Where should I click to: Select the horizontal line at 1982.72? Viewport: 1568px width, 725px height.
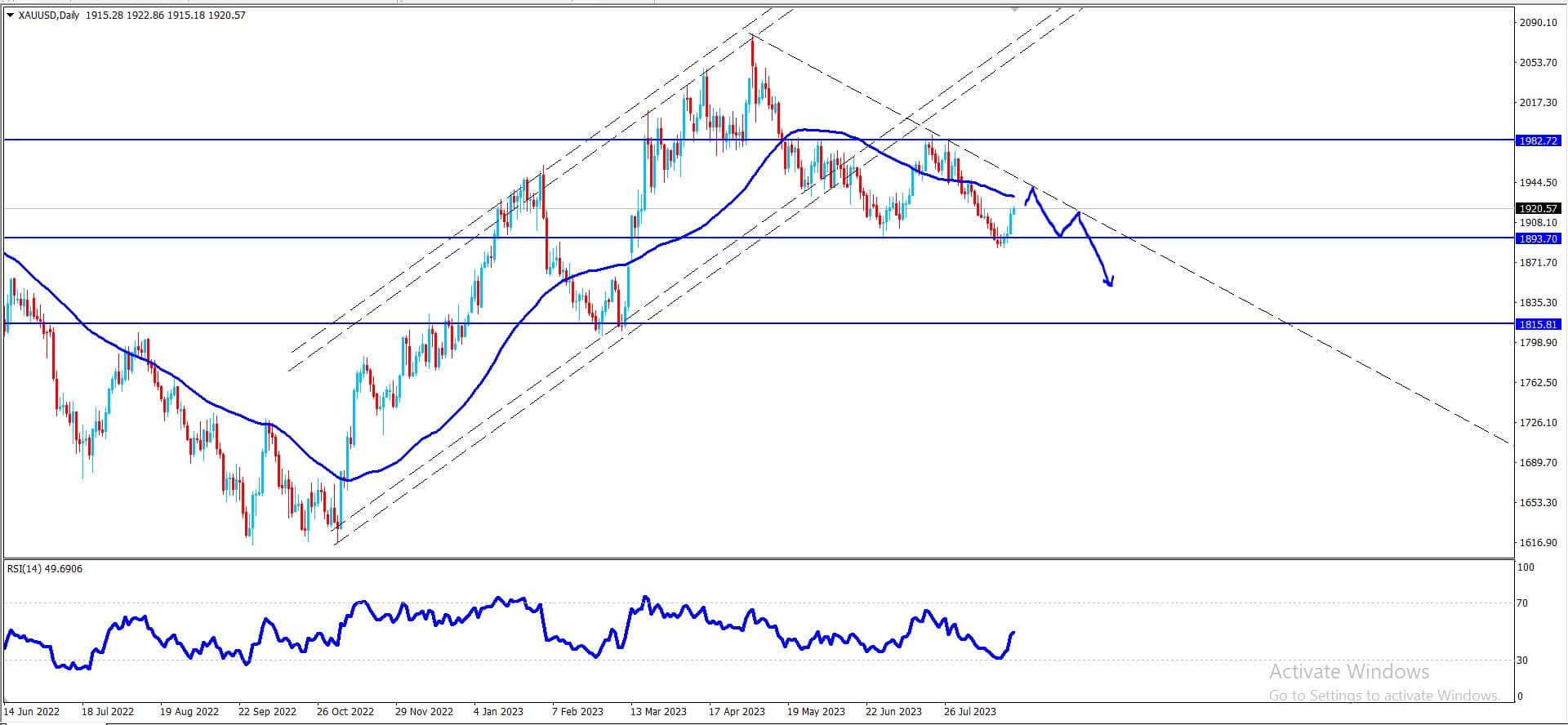point(759,140)
